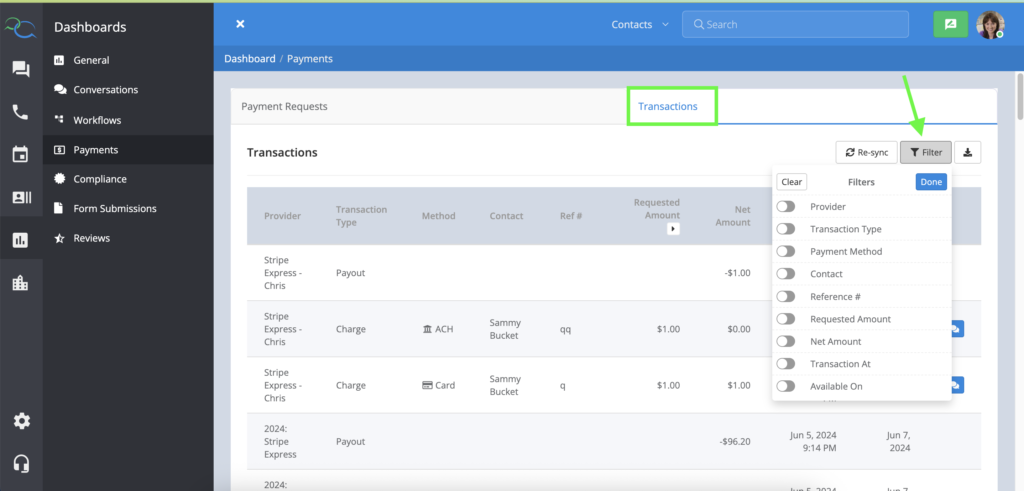
Task: Click Sammy Bucket in the ACH row
Action: click(x=505, y=329)
